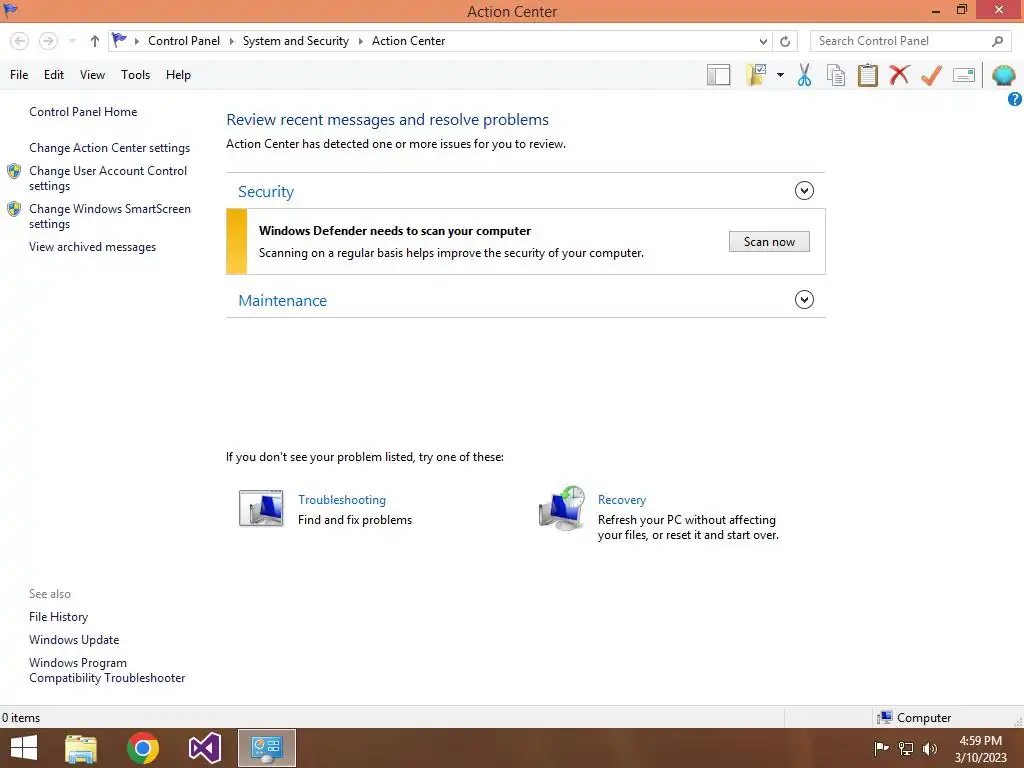This screenshot has height=768, width=1024.
Task: Open the Edit menu
Action: point(54,75)
